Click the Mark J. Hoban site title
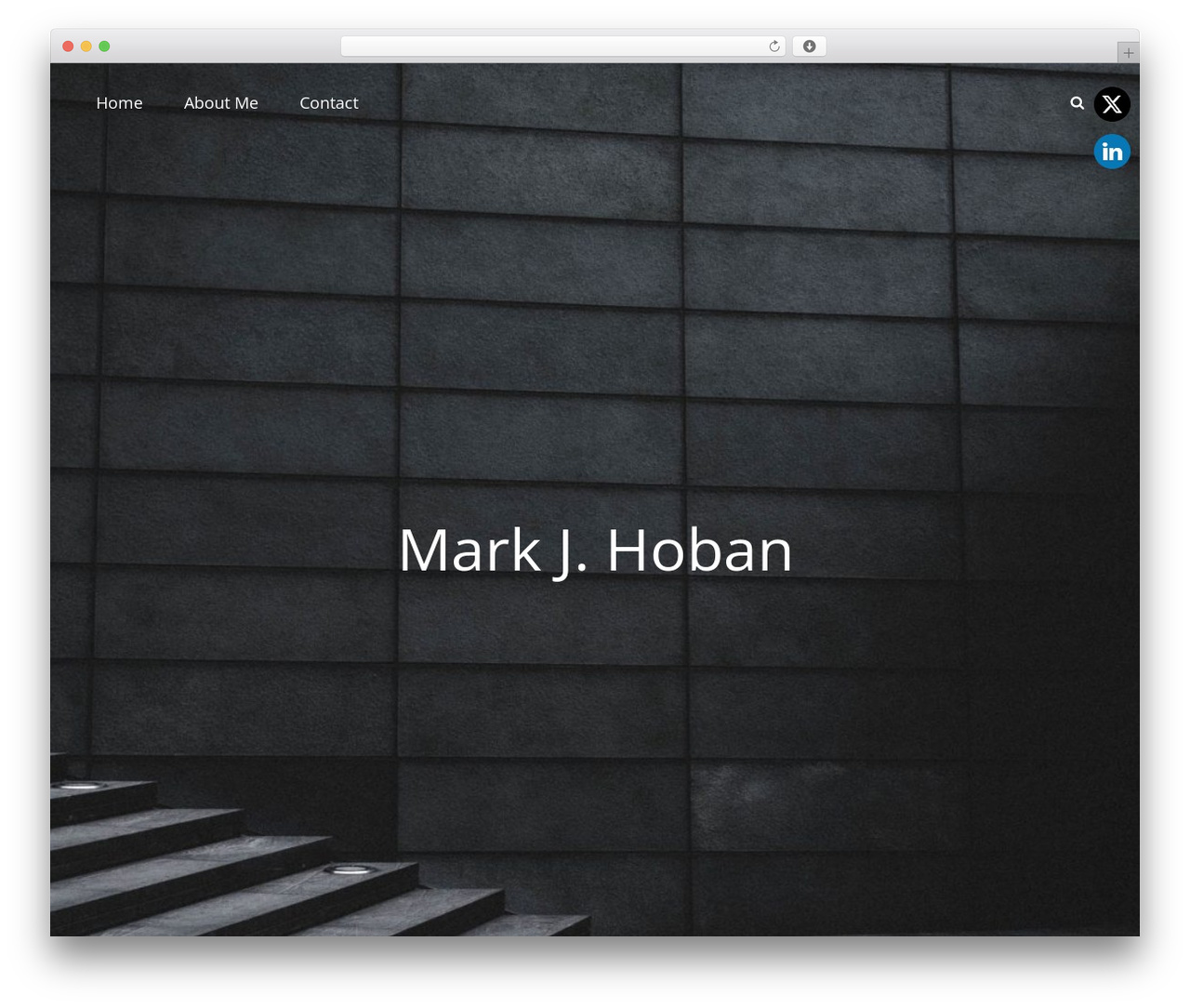1190x1008 pixels. [595, 550]
